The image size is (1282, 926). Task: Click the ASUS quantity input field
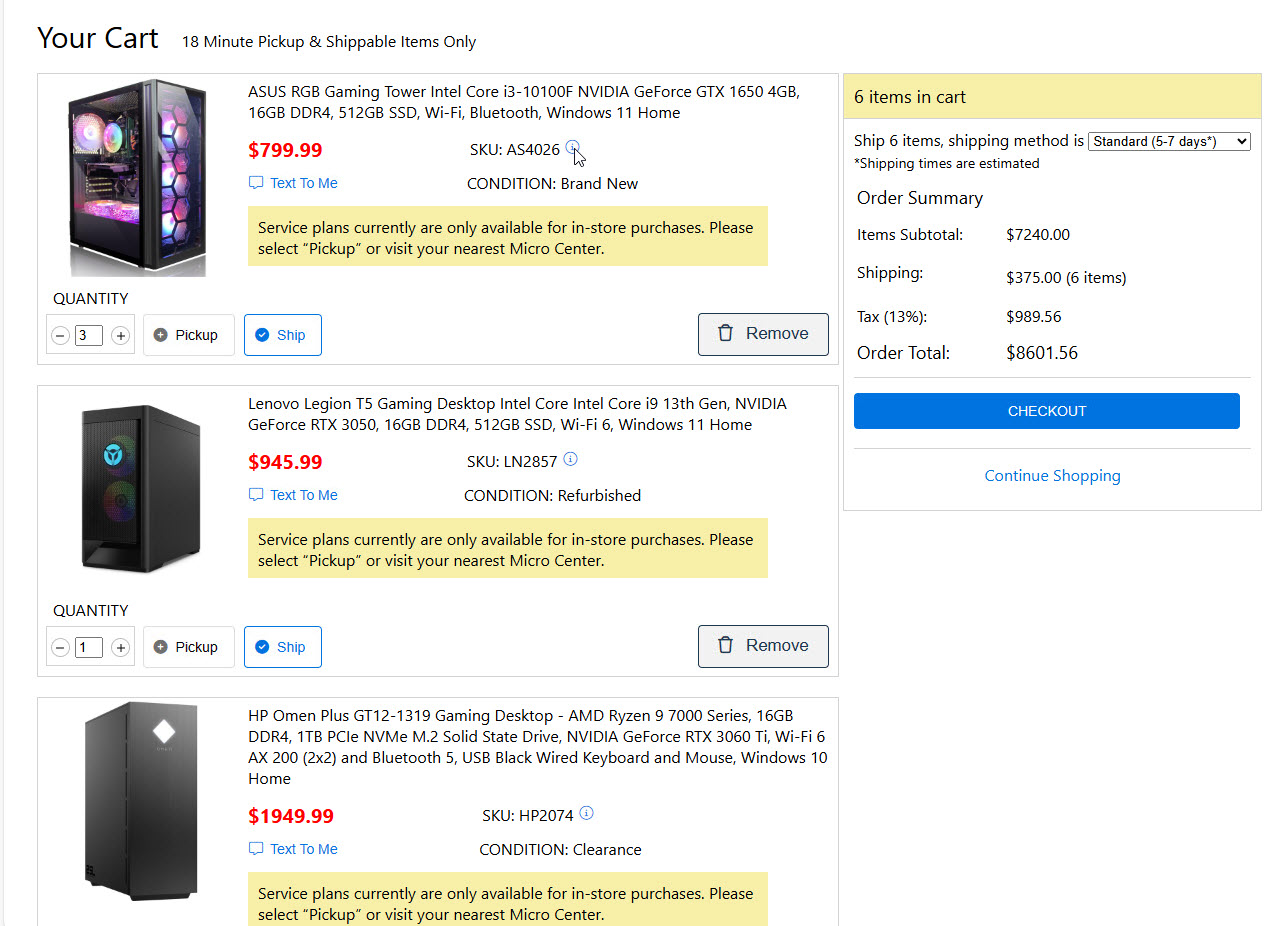coord(89,336)
